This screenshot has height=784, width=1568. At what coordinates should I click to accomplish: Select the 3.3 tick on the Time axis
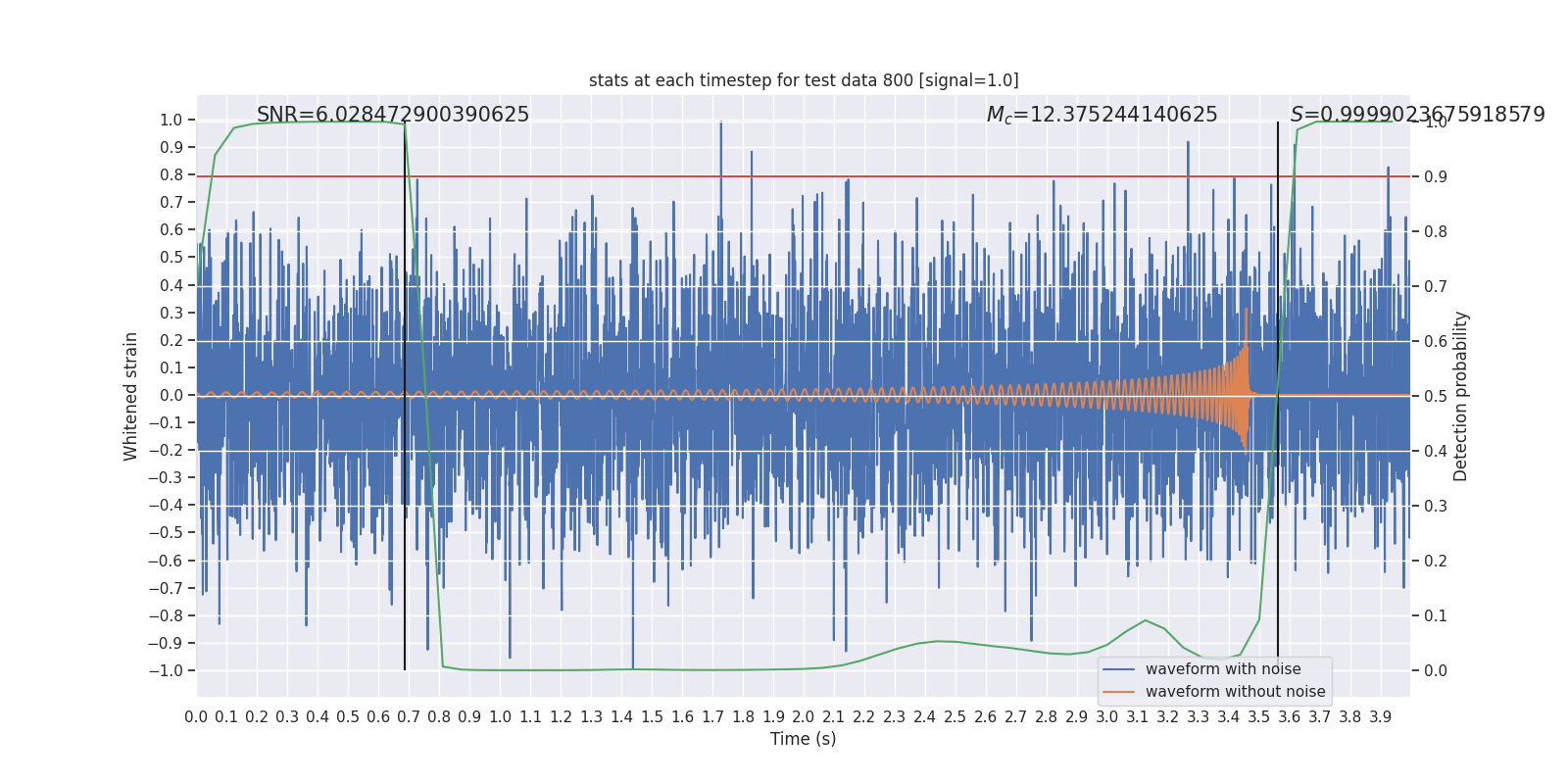pyautogui.click(x=1199, y=716)
